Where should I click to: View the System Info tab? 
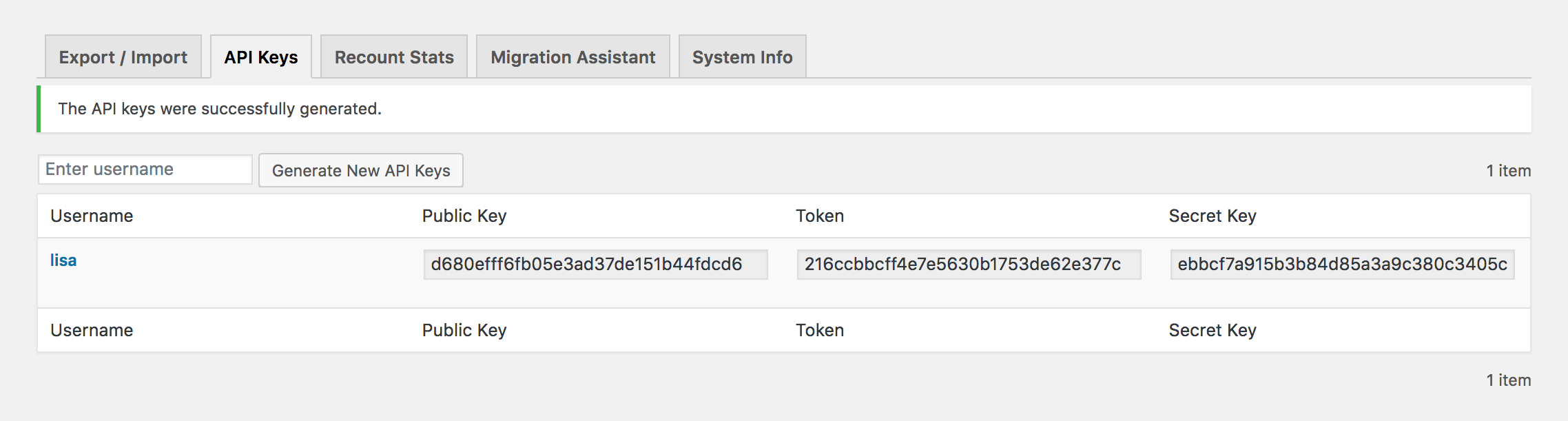743,57
